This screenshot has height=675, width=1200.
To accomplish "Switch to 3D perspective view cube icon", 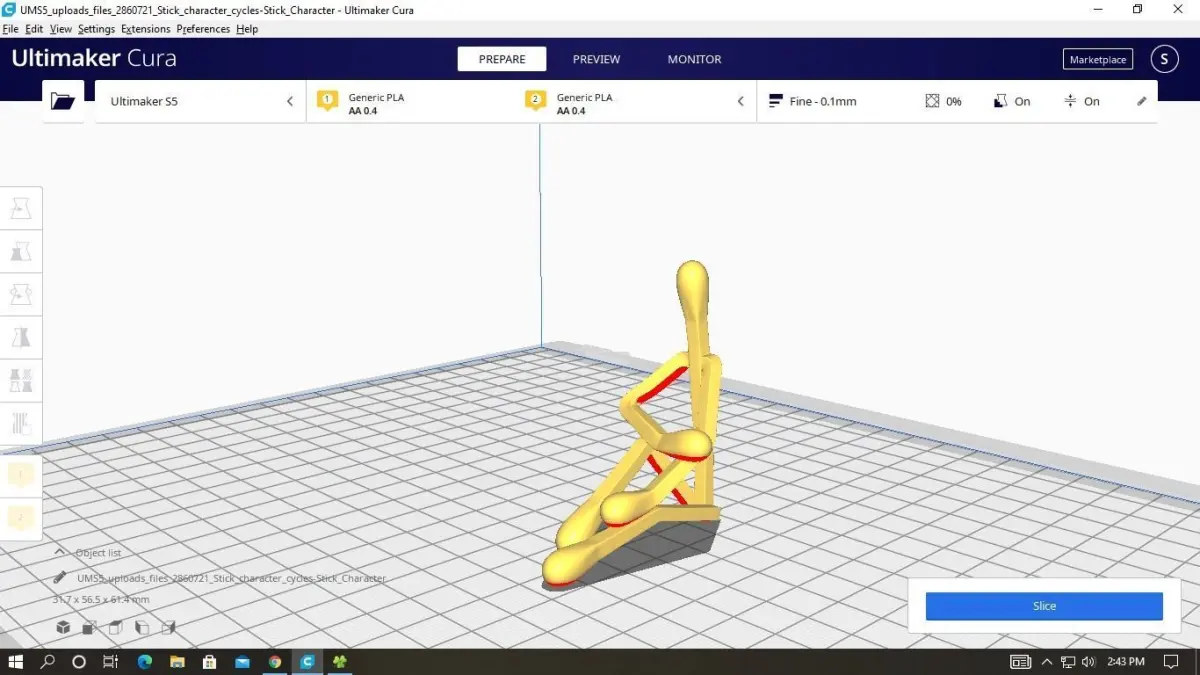I will 63,627.
